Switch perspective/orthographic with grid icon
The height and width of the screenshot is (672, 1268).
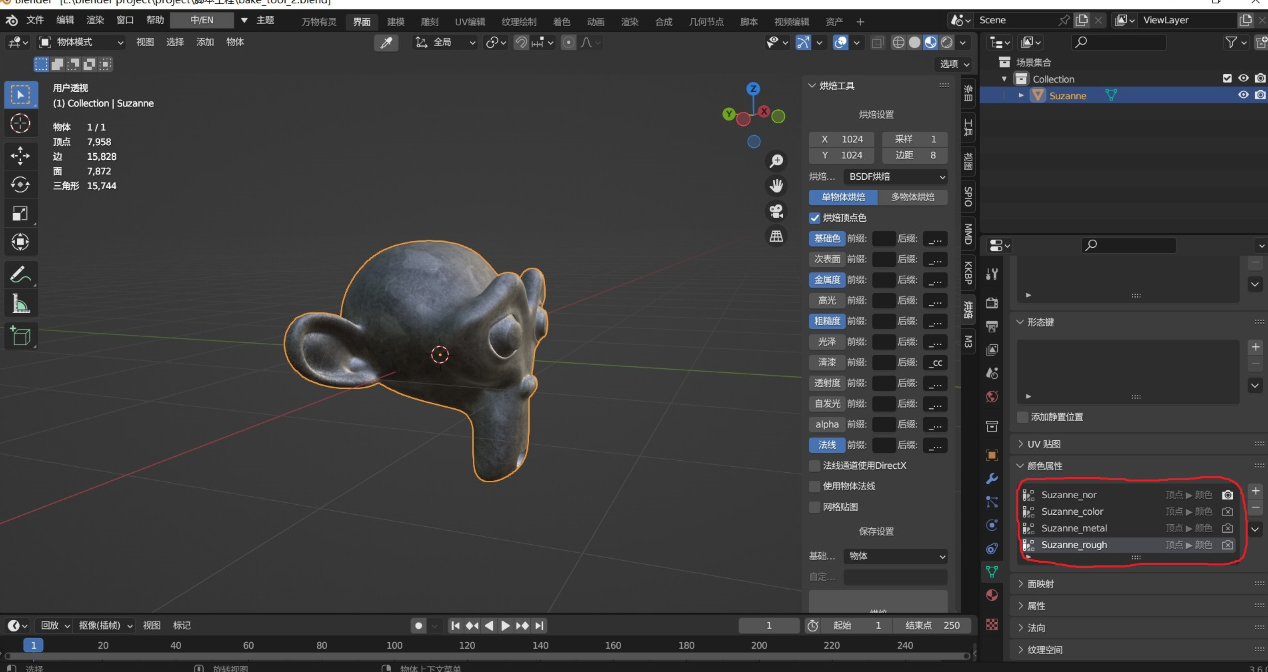(x=776, y=236)
